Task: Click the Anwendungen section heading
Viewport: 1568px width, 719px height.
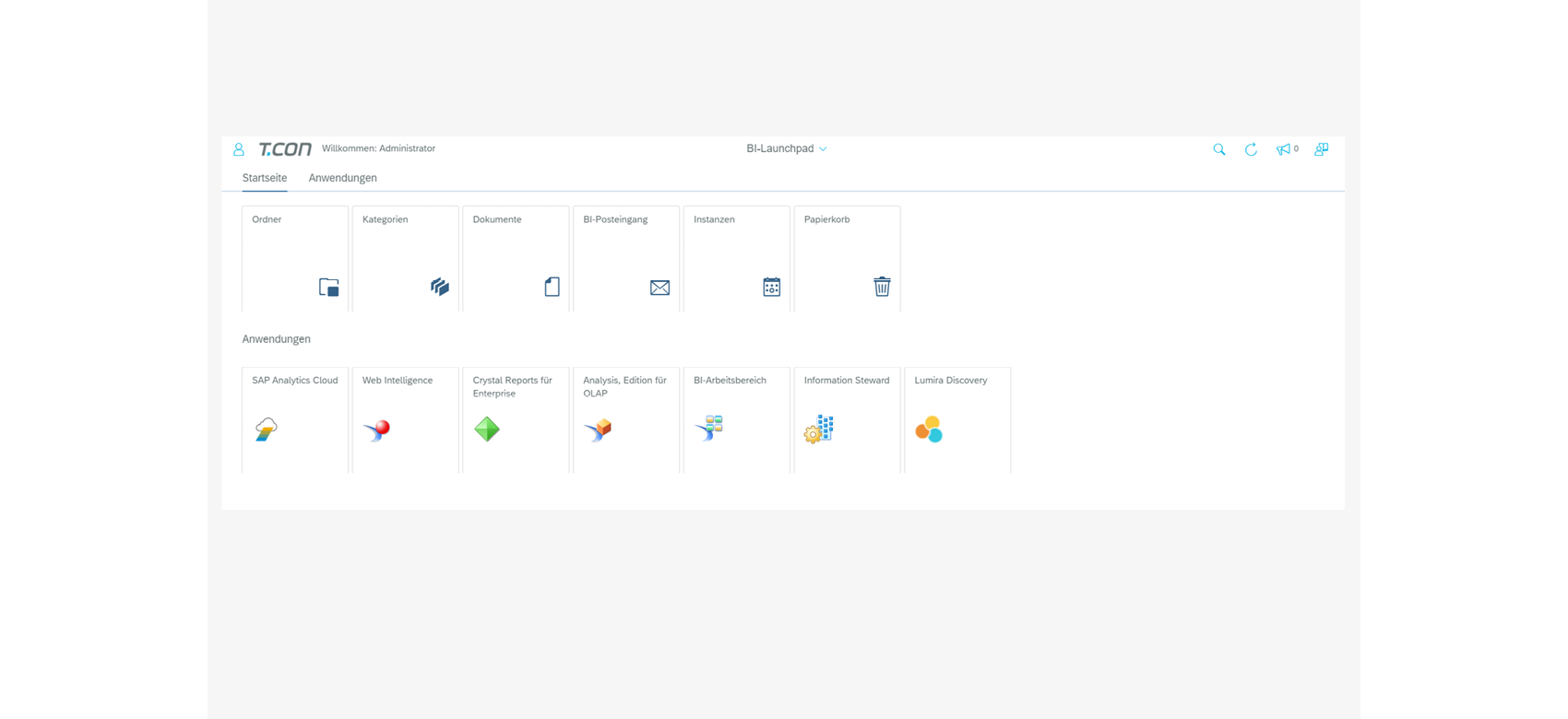Action: click(x=277, y=339)
